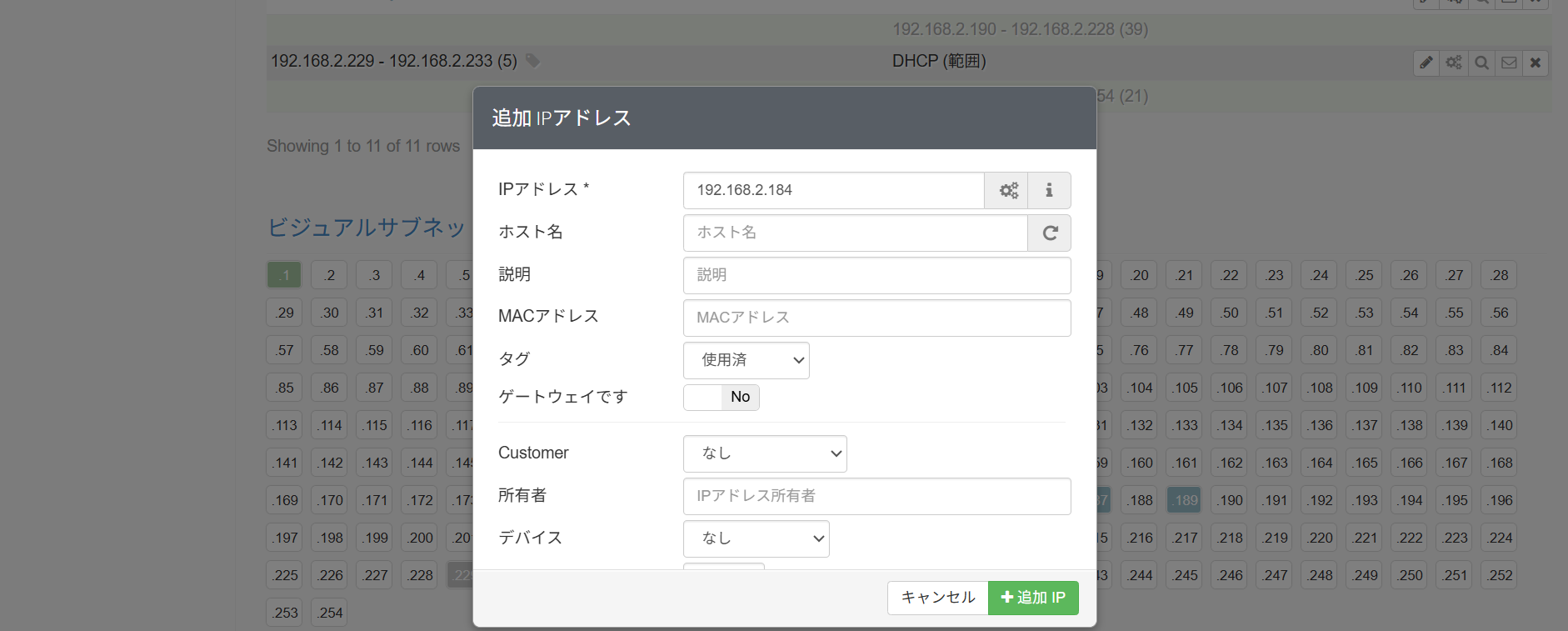
Task: Select the .252 address block
Action: pyautogui.click(x=1499, y=575)
